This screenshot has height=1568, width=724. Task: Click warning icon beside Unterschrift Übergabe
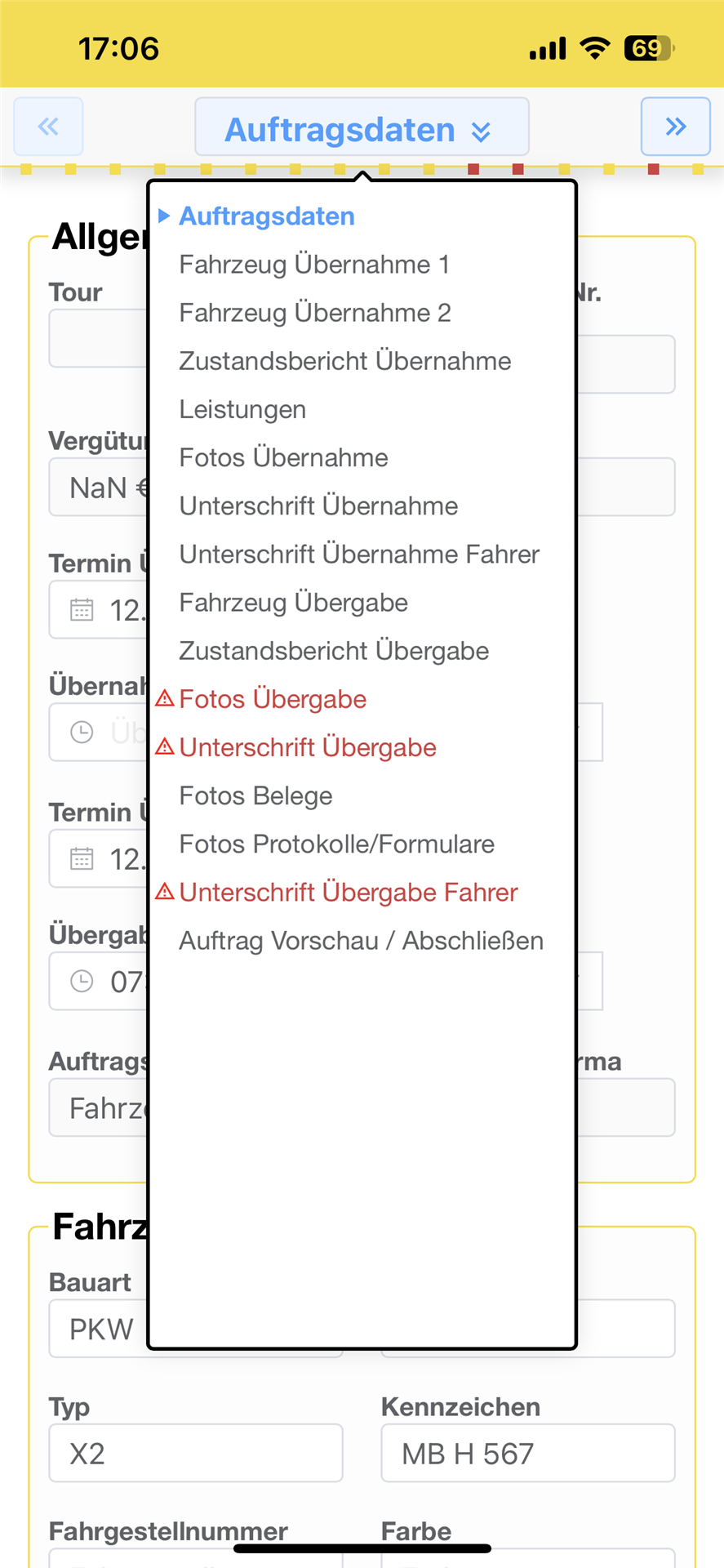pyautogui.click(x=165, y=746)
